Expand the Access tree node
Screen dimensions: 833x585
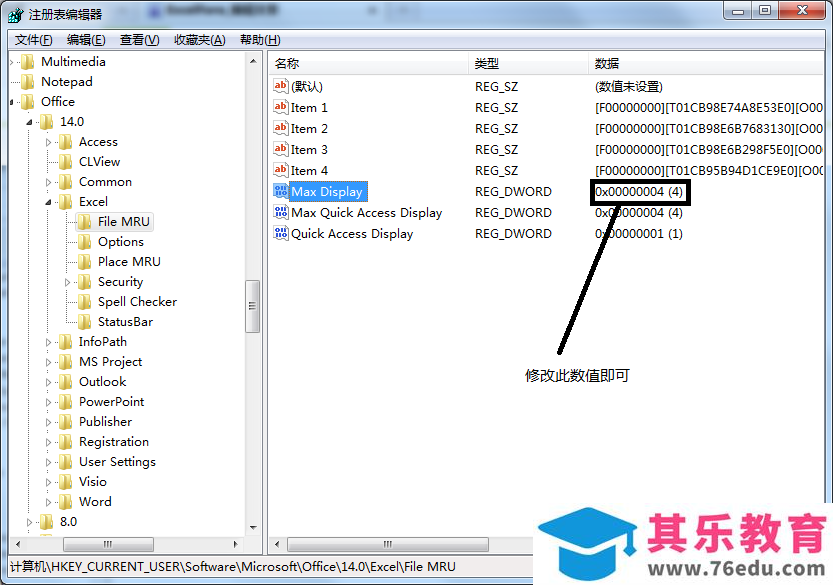(48, 142)
